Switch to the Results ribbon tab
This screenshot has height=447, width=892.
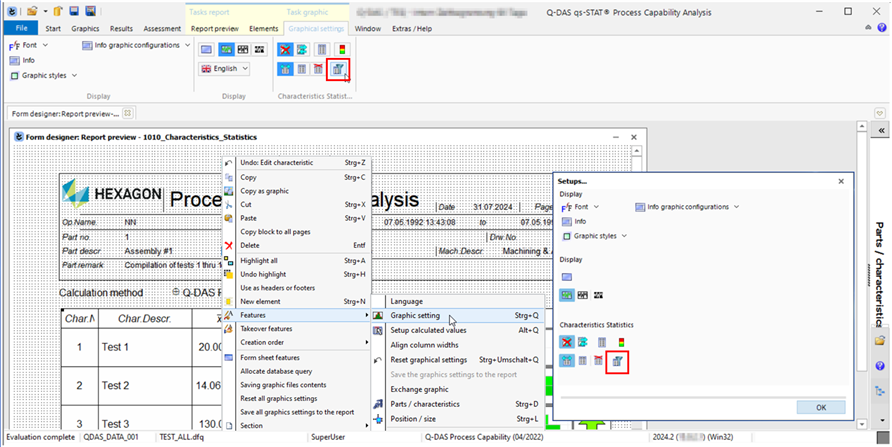121,28
